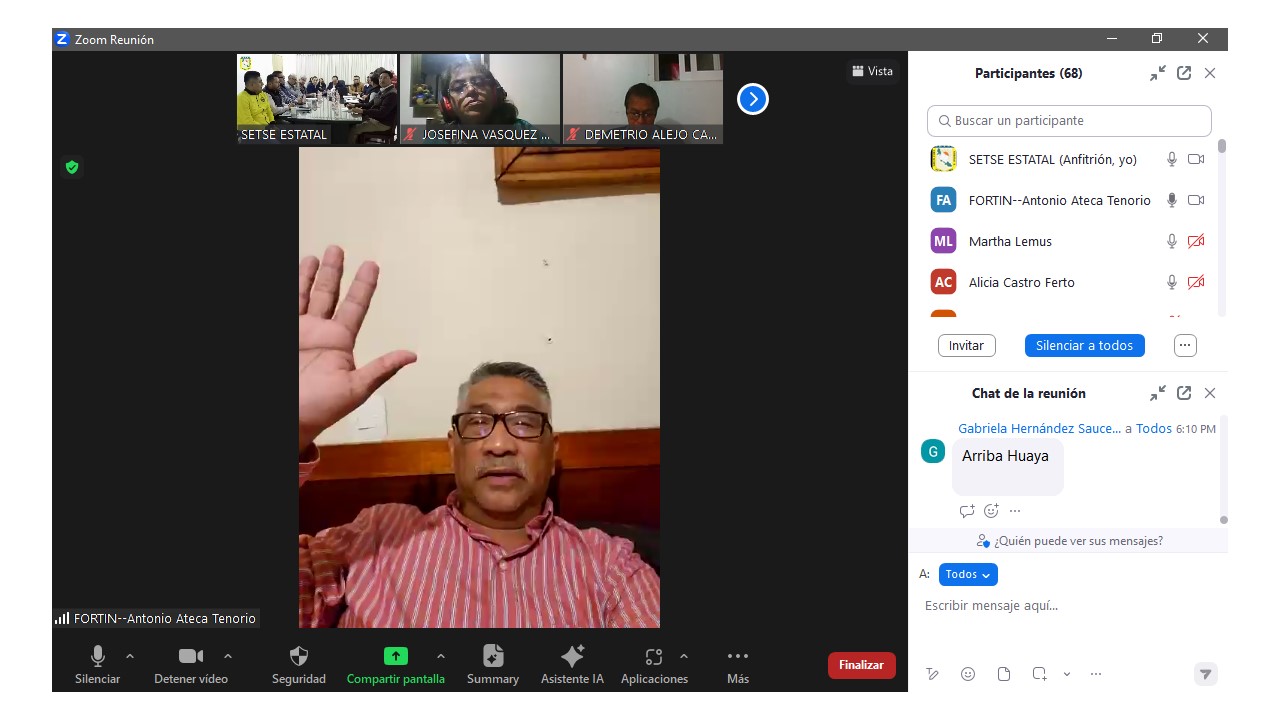Viewport: 1280px width, 720px height.
Task: Expand audio options arrow beside Silenciar
Action: [x=130, y=656]
